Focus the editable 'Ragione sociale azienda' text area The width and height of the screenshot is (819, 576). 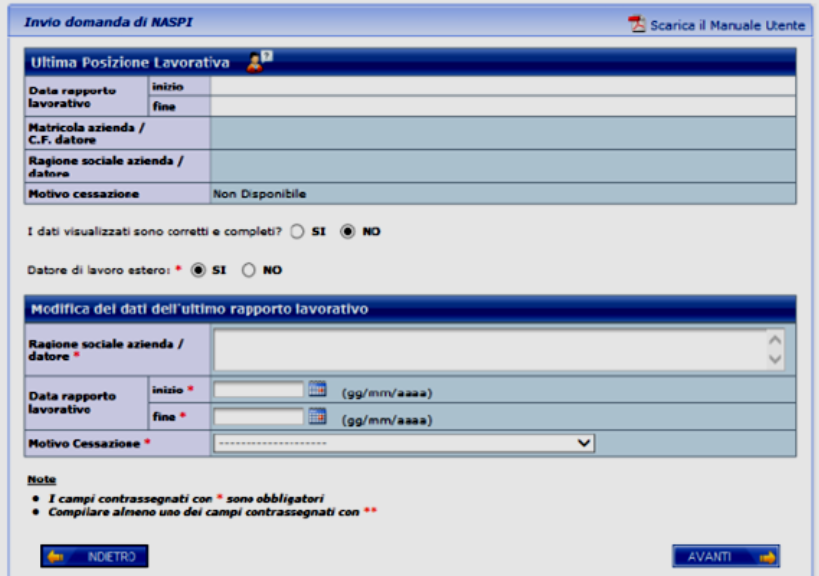click(x=490, y=350)
